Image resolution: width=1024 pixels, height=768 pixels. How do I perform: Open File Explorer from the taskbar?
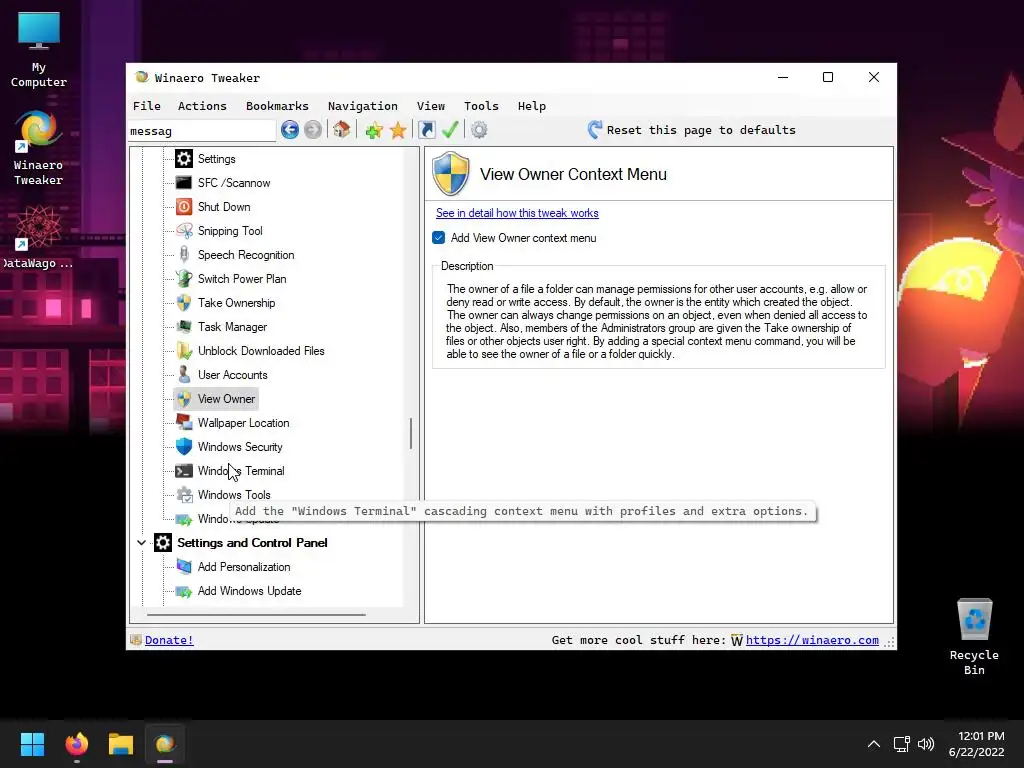pos(121,744)
